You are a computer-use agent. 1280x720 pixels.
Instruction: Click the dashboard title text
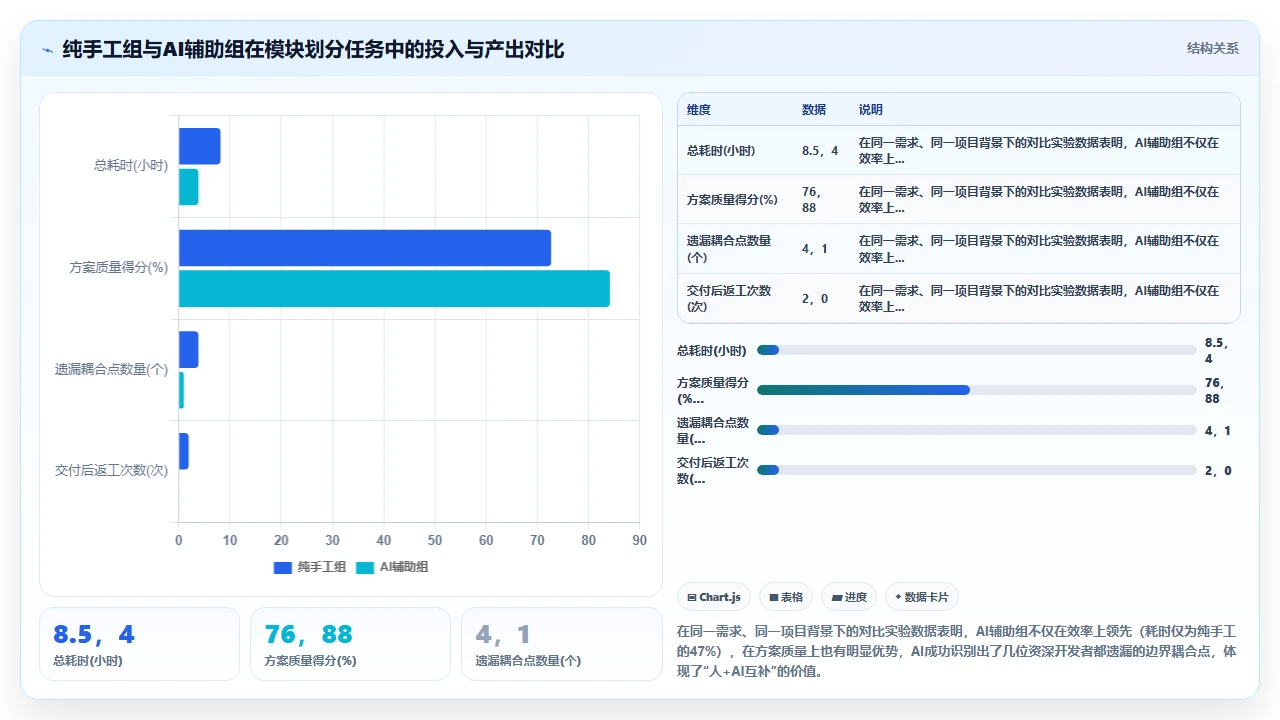313,50
